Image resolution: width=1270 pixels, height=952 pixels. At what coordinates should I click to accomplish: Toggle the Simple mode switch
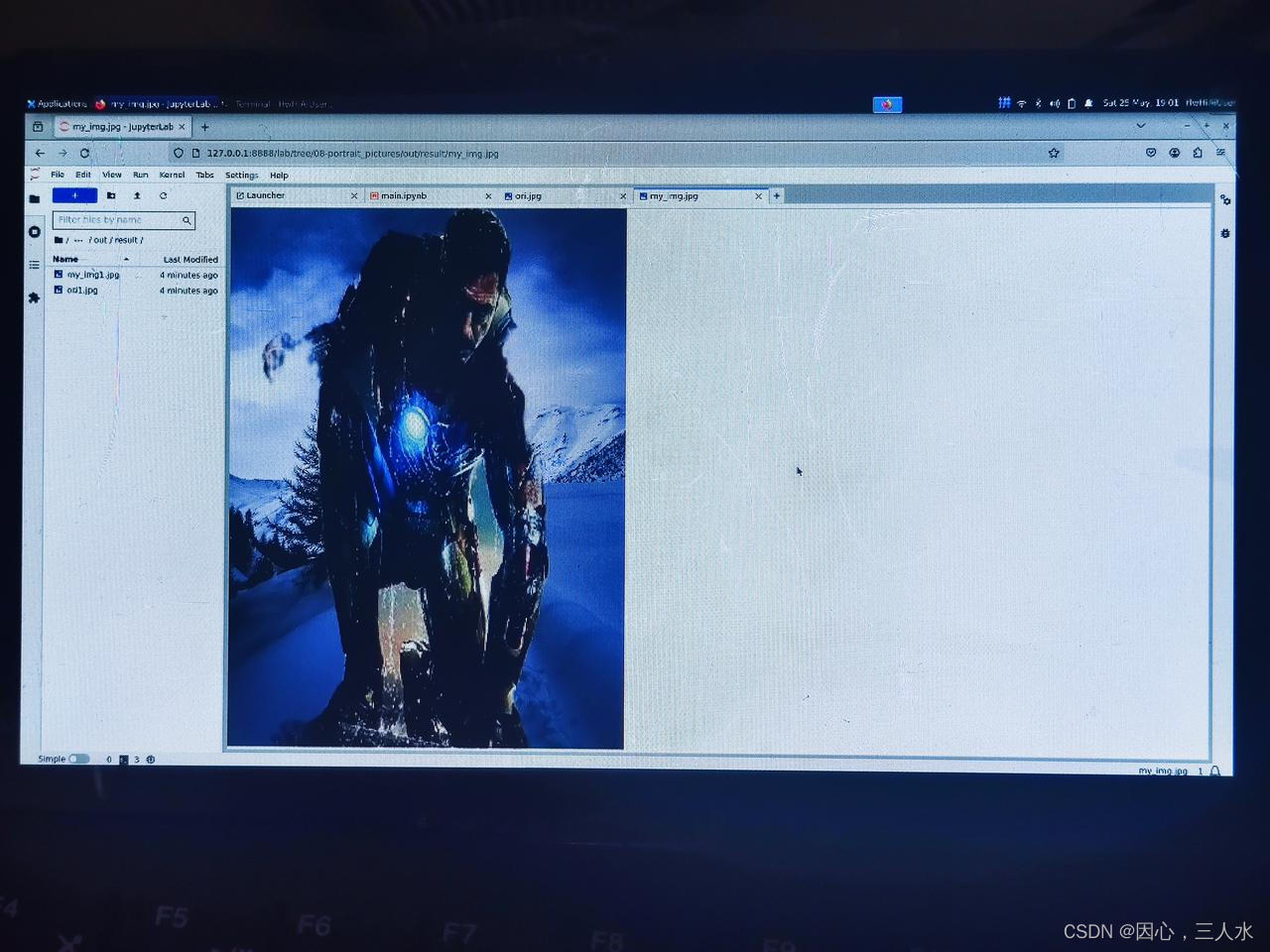tap(78, 759)
